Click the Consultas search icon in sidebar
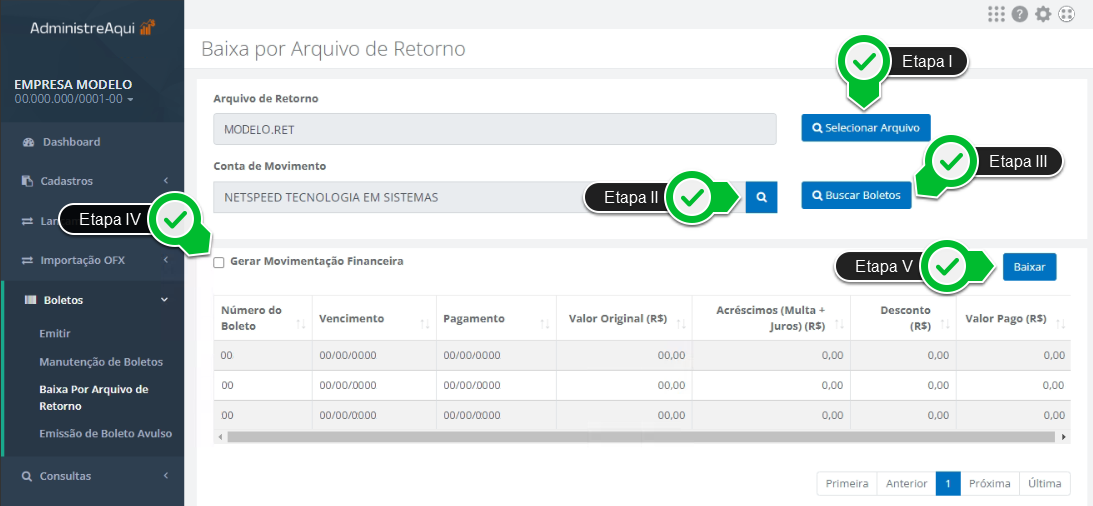Image resolution: width=1093 pixels, height=506 pixels. 27,477
